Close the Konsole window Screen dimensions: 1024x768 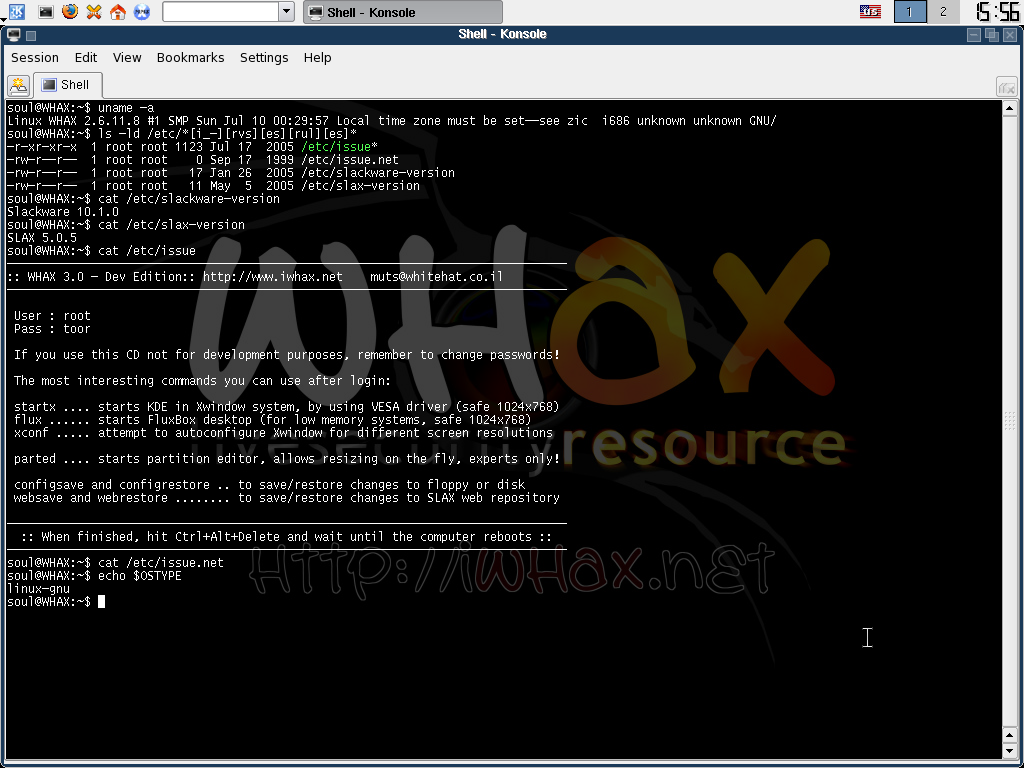1010,35
